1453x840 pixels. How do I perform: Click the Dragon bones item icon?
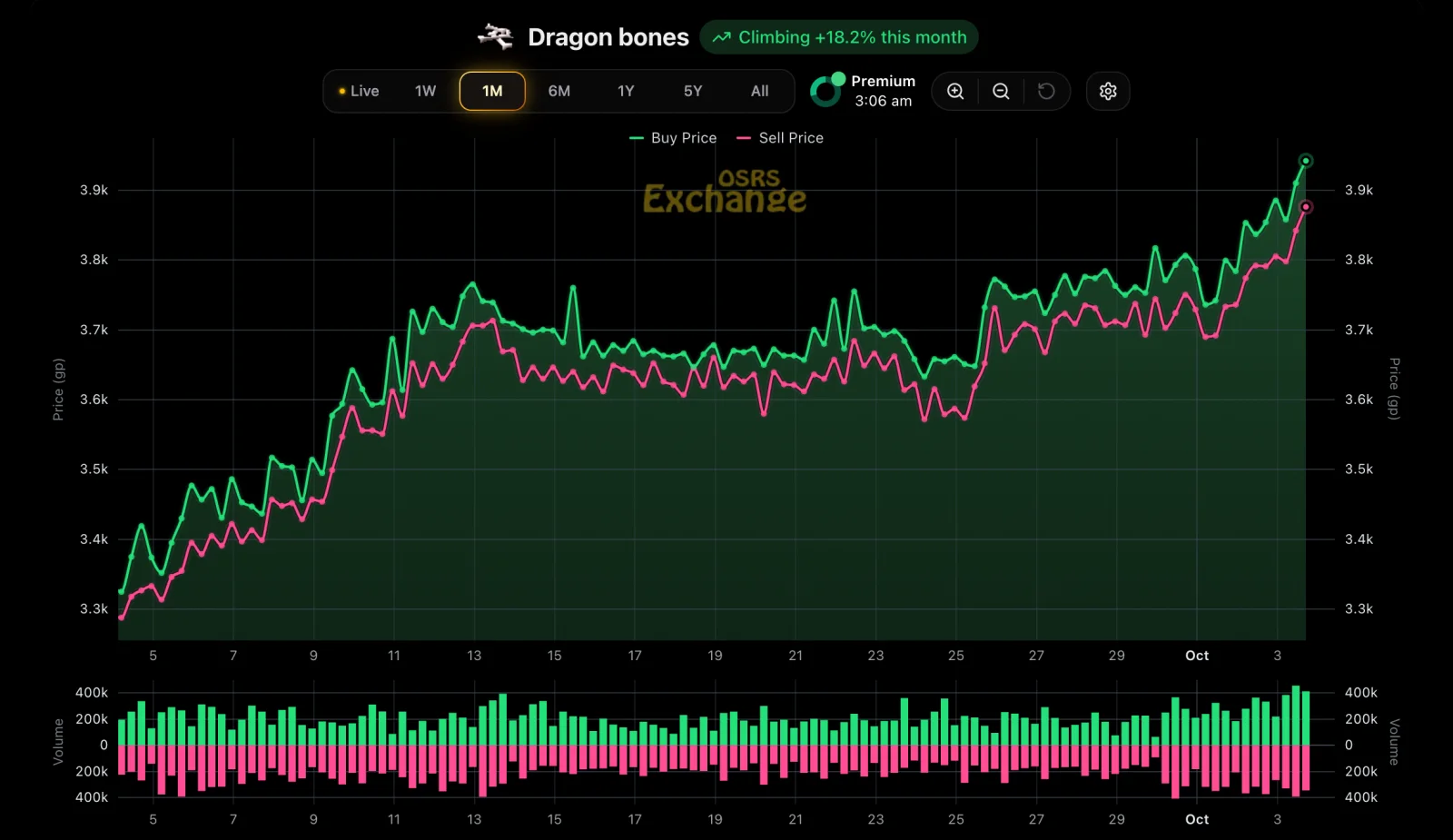(496, 36)
